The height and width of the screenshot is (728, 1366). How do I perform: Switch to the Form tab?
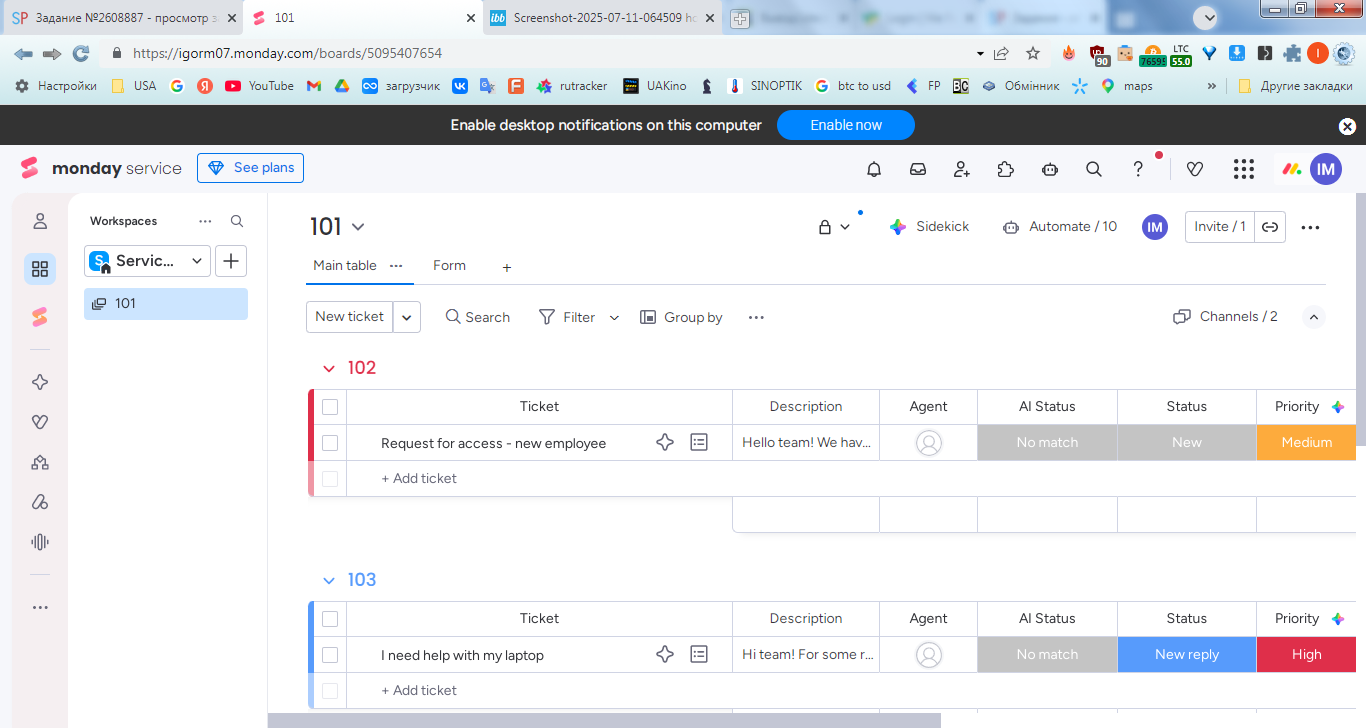449,266
